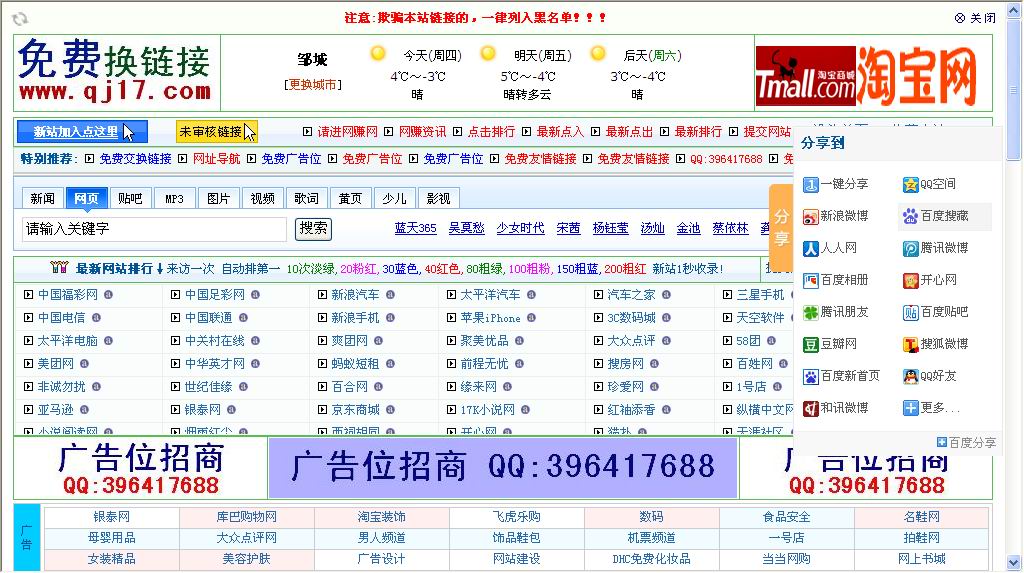Select the 网页 search tab
1024x573 pixels.
86,199
